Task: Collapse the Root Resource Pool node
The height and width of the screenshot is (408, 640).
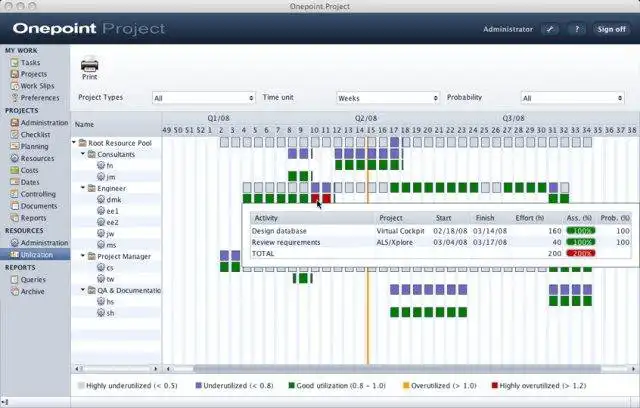Action: pyautogui.click(x=74, y=142)
